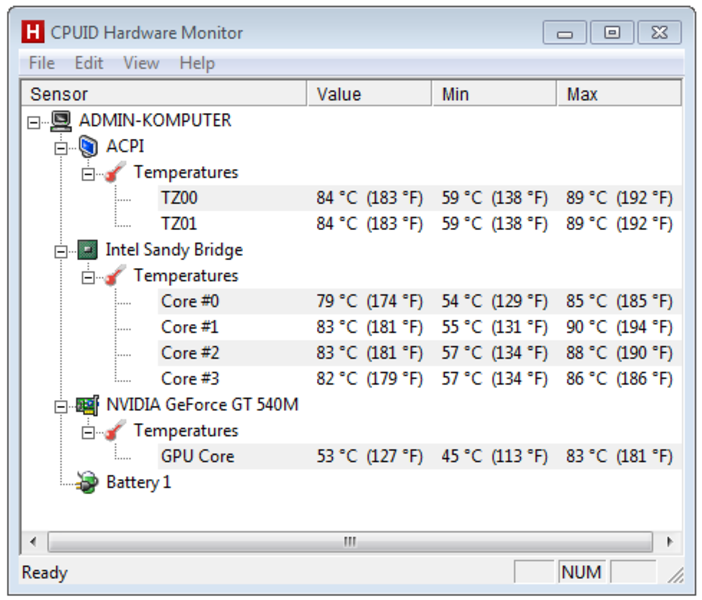Open the File menu
Viewport: 702px width, 600px height.
(42, 63)
